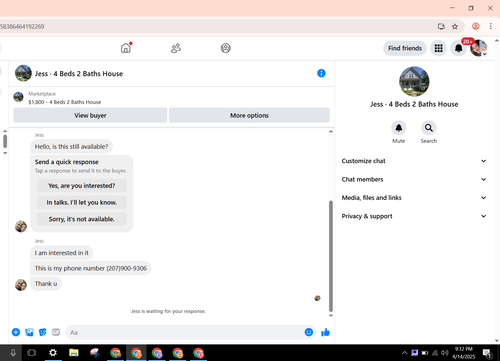Expand the Chat members section
This screenshot has height=361, width=500.
coord(414,179)
